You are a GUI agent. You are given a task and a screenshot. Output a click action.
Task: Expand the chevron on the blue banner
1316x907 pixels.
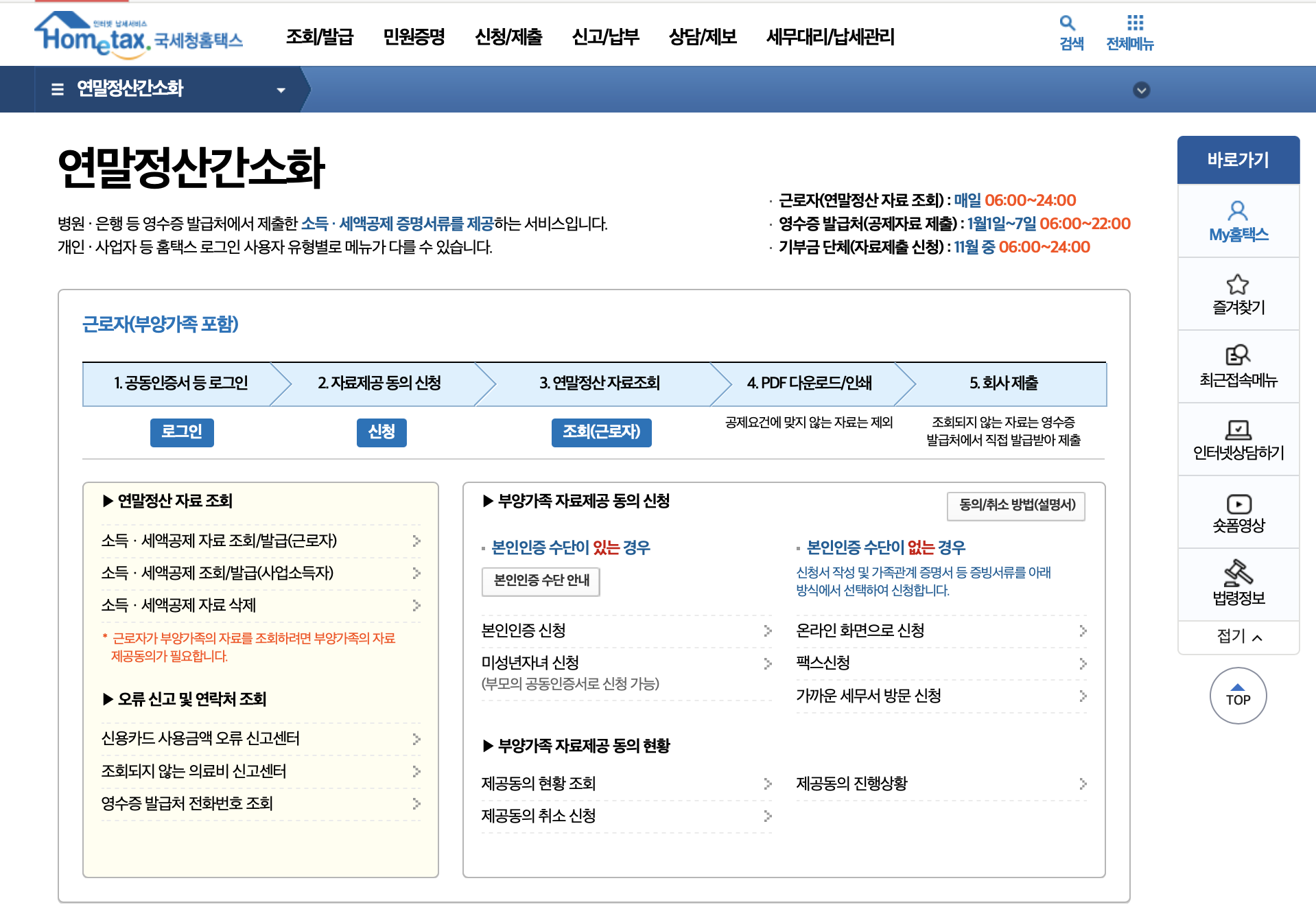[x=1141, y=90]
